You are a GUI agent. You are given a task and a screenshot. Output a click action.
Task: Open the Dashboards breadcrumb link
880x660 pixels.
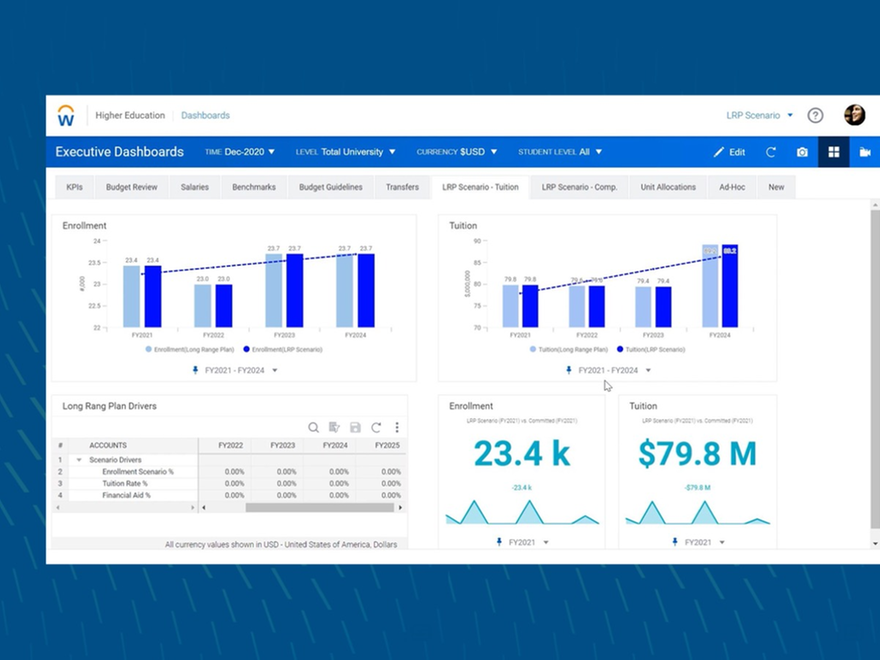[x=205, y=115]
